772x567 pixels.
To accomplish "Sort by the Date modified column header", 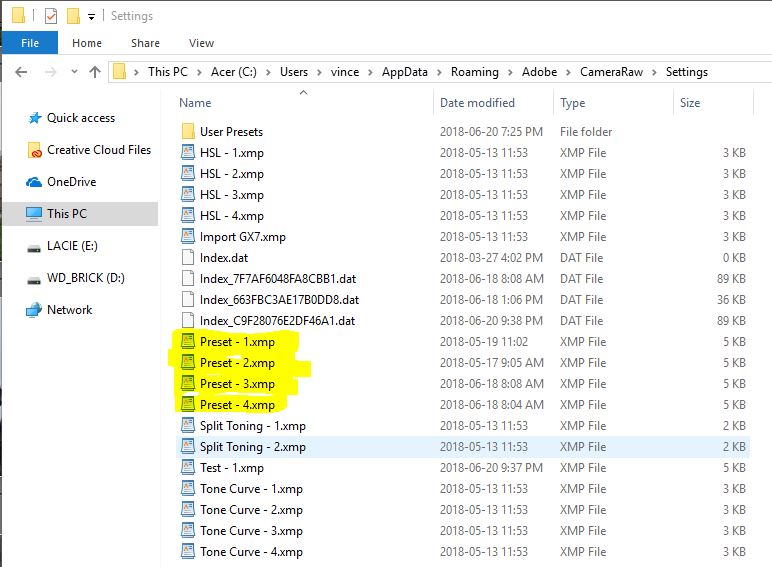I will (477, 103).
